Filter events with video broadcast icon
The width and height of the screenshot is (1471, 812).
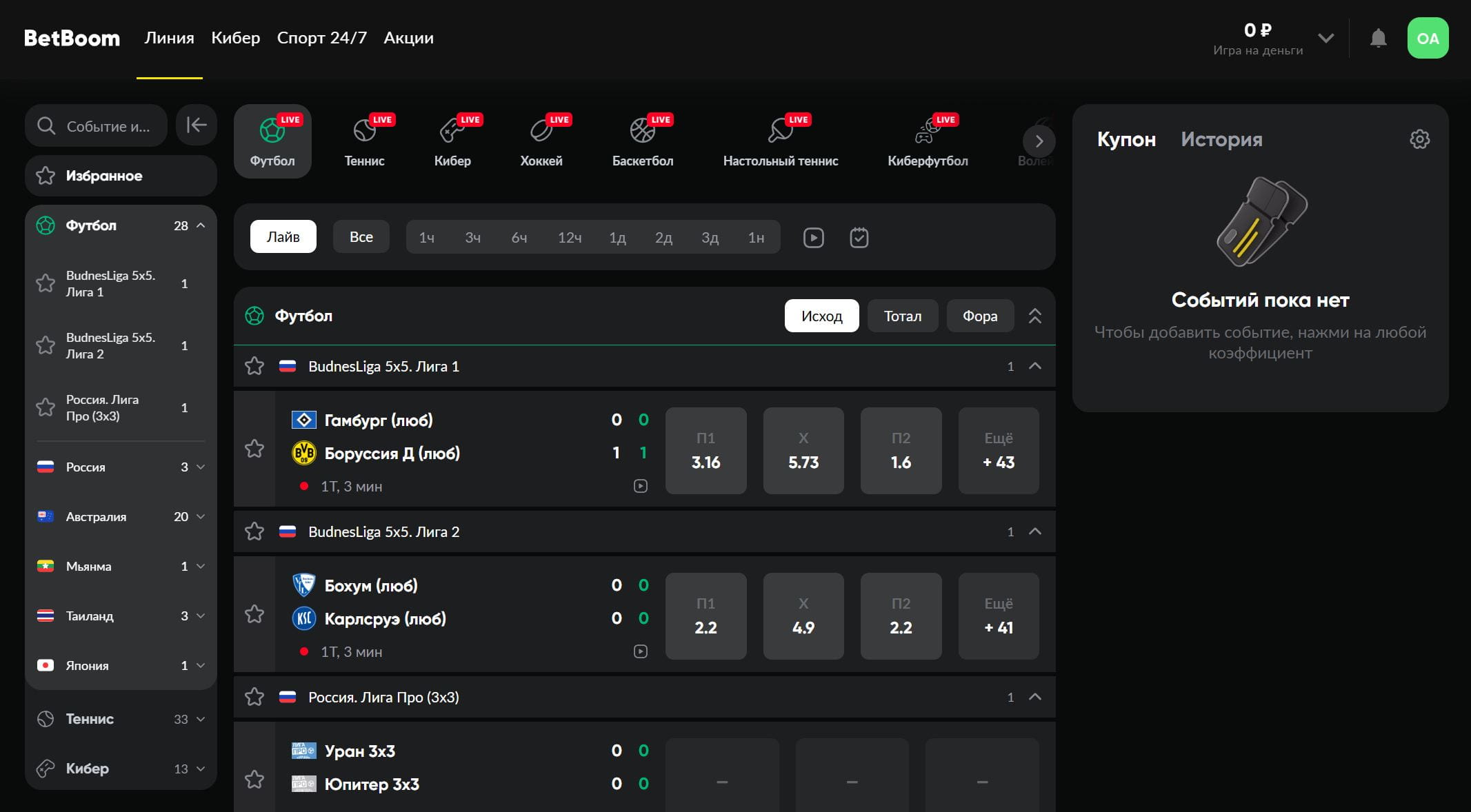click(x=814, y=238)
